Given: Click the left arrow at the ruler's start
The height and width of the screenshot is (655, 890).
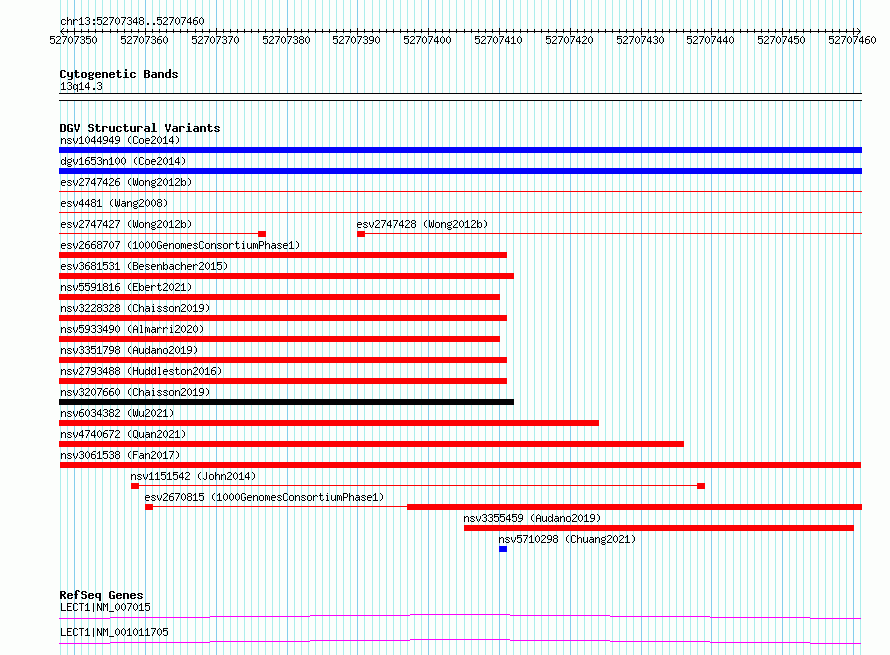Looking at the screenshot, I should pyautogui.click(x=62, y=31).
